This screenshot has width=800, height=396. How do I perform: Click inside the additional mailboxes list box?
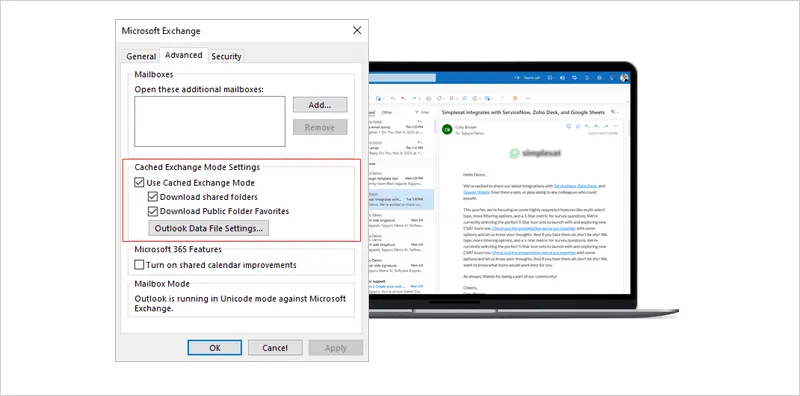(210, 121)
